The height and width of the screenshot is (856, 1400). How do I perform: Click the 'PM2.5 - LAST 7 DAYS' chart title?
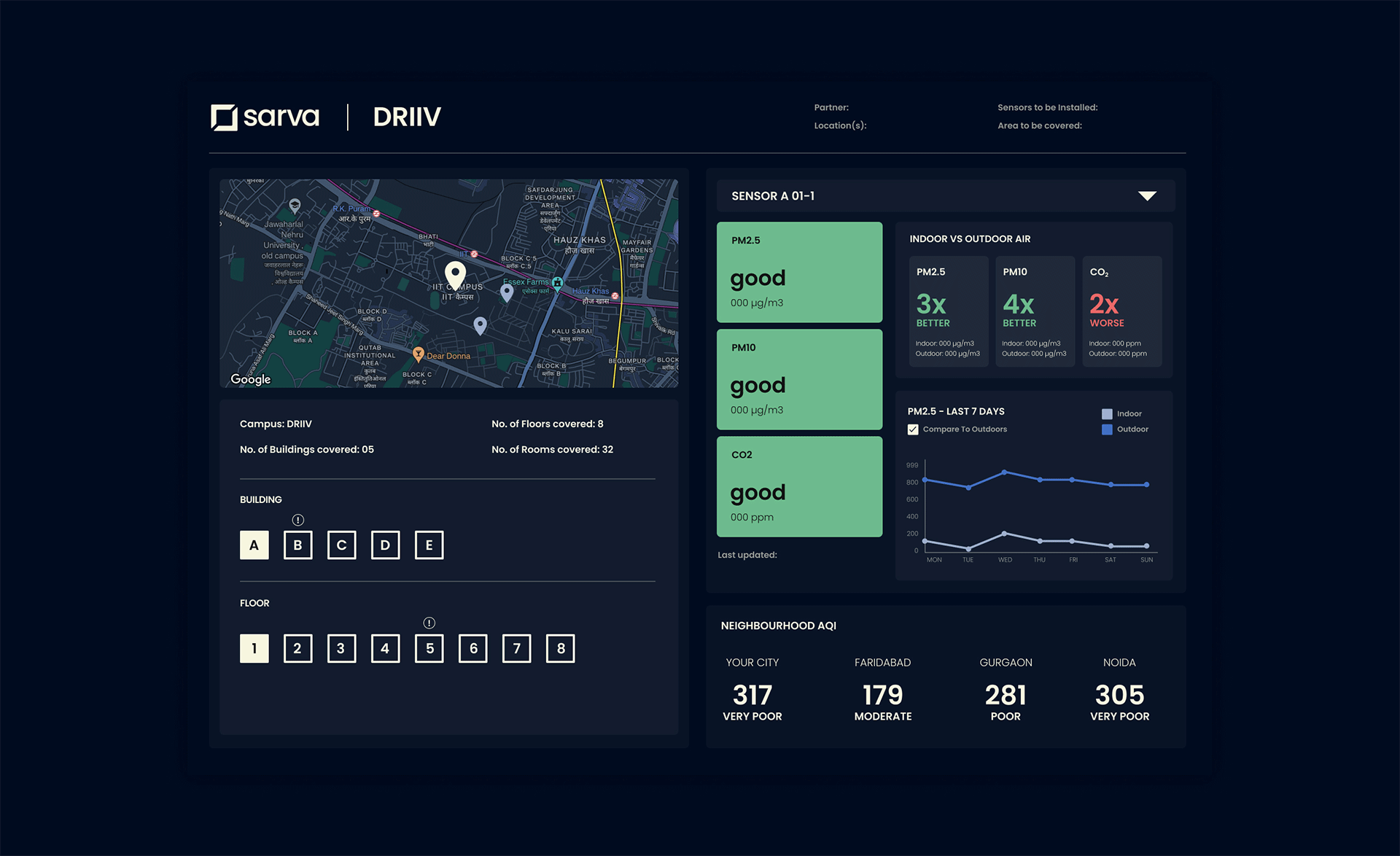956,411
